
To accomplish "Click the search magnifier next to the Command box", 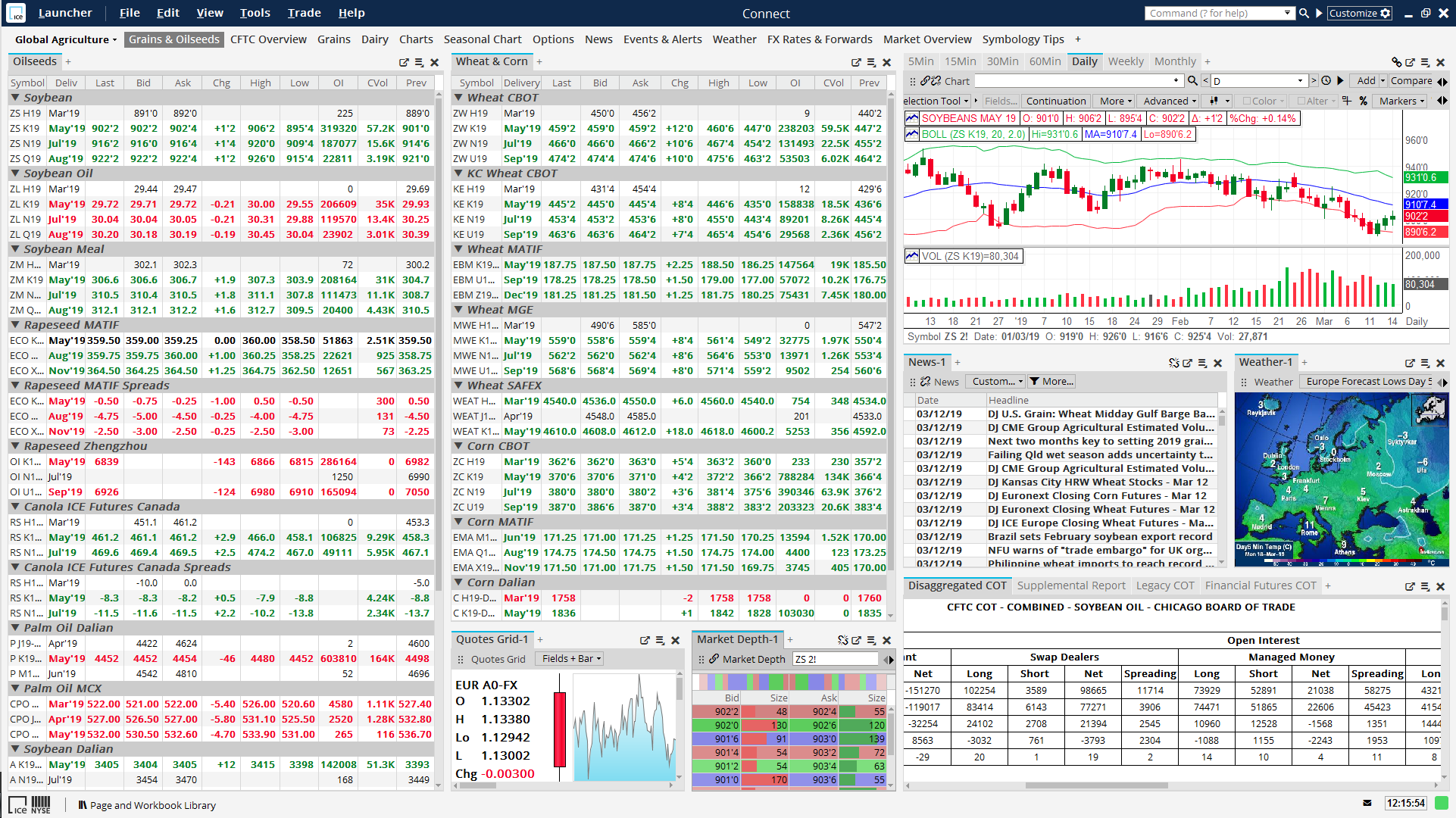I will [x=1304, y=13].
